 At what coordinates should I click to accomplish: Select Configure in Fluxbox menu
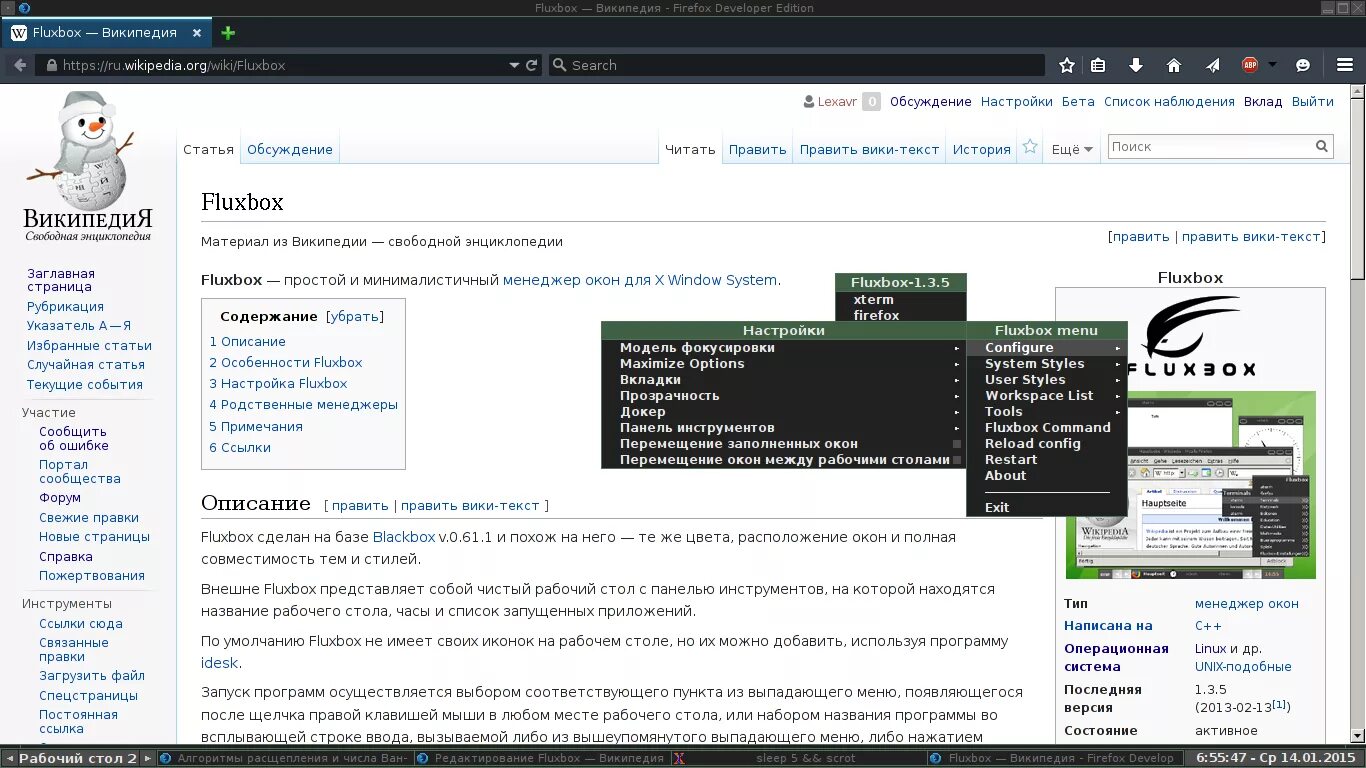[1047, 348]
